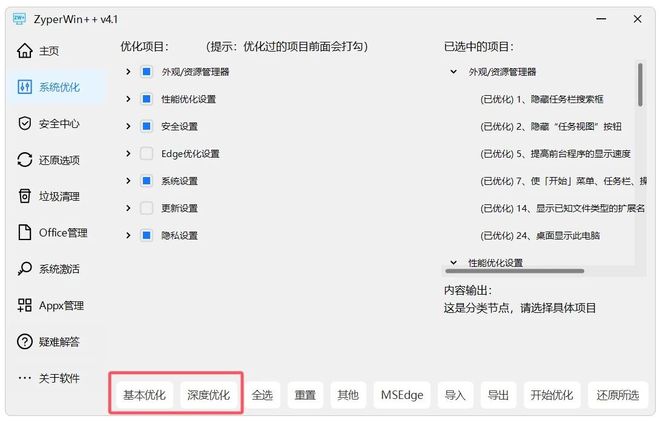Select item 14、显示已知文件类型的扩展名
Image resolution: width=660 pixels, height=422 pixels.
click(563, 208)
